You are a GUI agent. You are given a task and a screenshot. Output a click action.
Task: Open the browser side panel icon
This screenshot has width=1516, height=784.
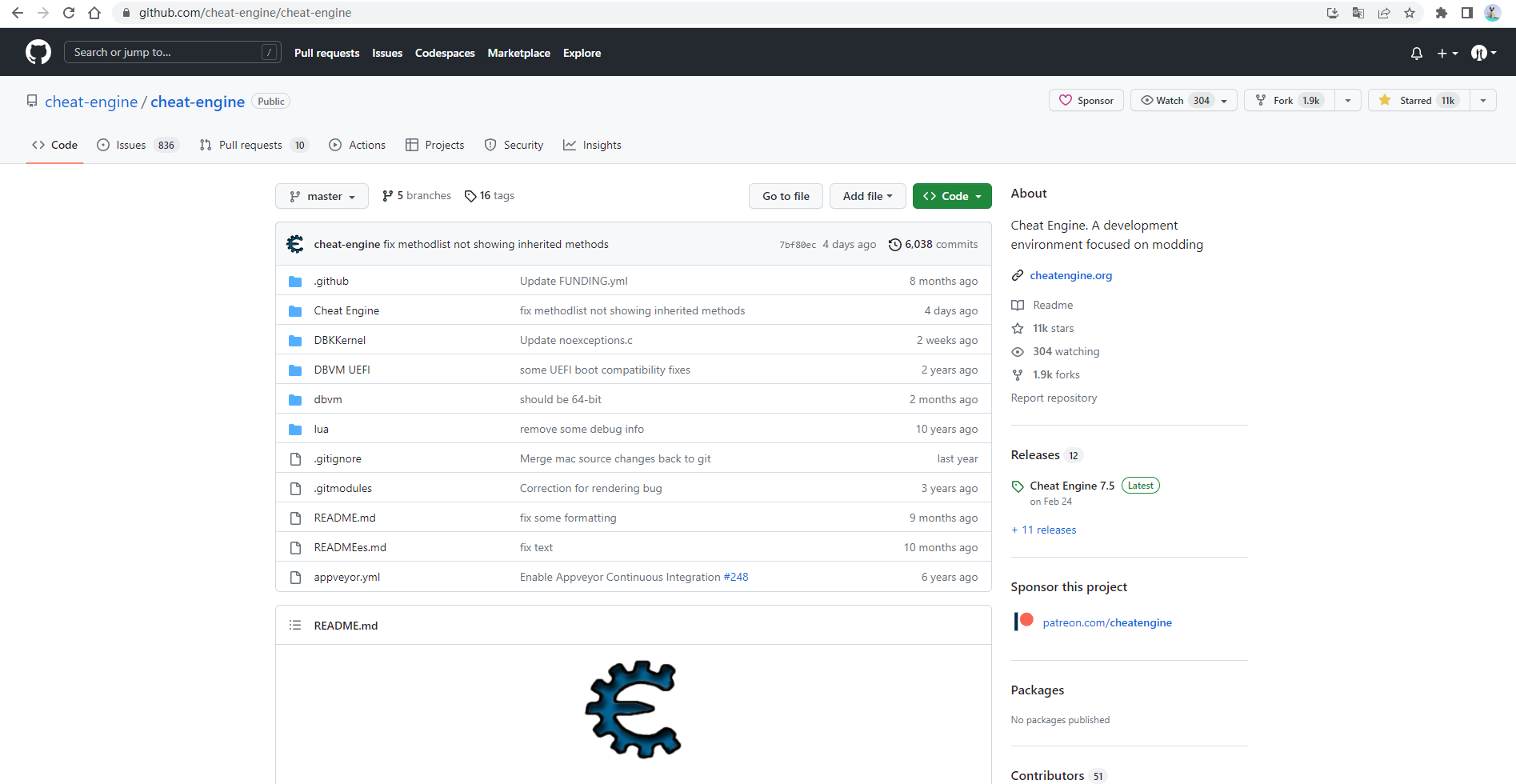[1467, 13]
